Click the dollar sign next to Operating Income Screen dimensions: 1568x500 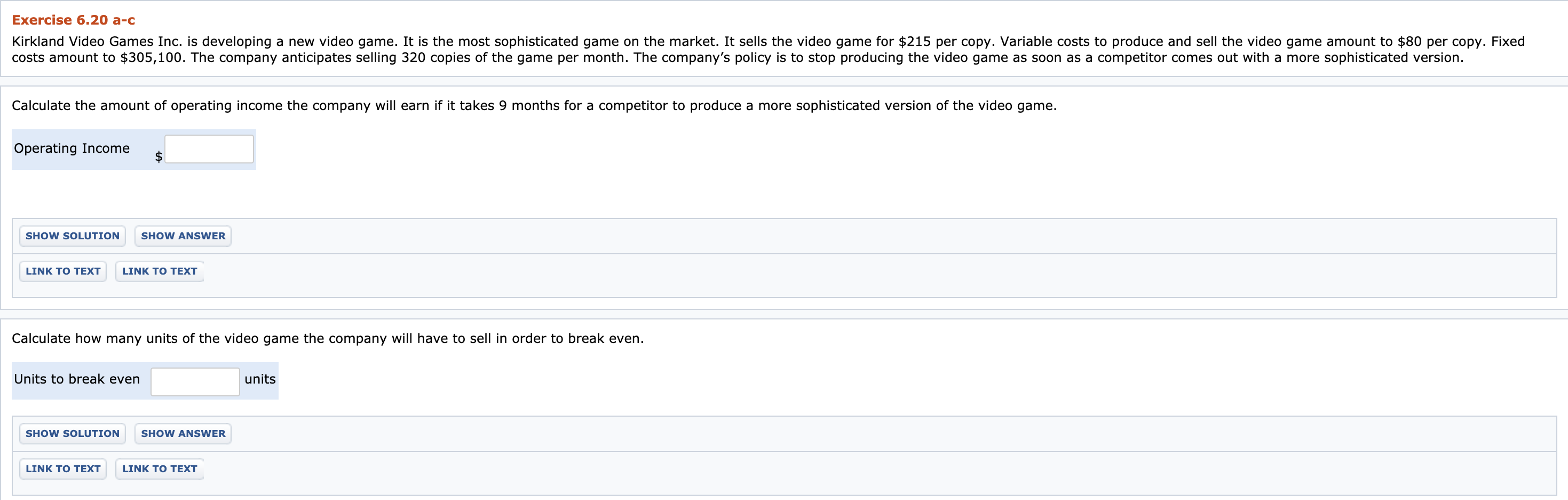(x=159, y=157)
